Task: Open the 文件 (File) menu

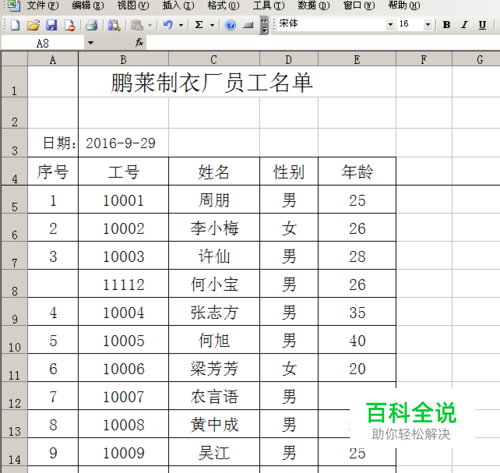Action: 42,5
